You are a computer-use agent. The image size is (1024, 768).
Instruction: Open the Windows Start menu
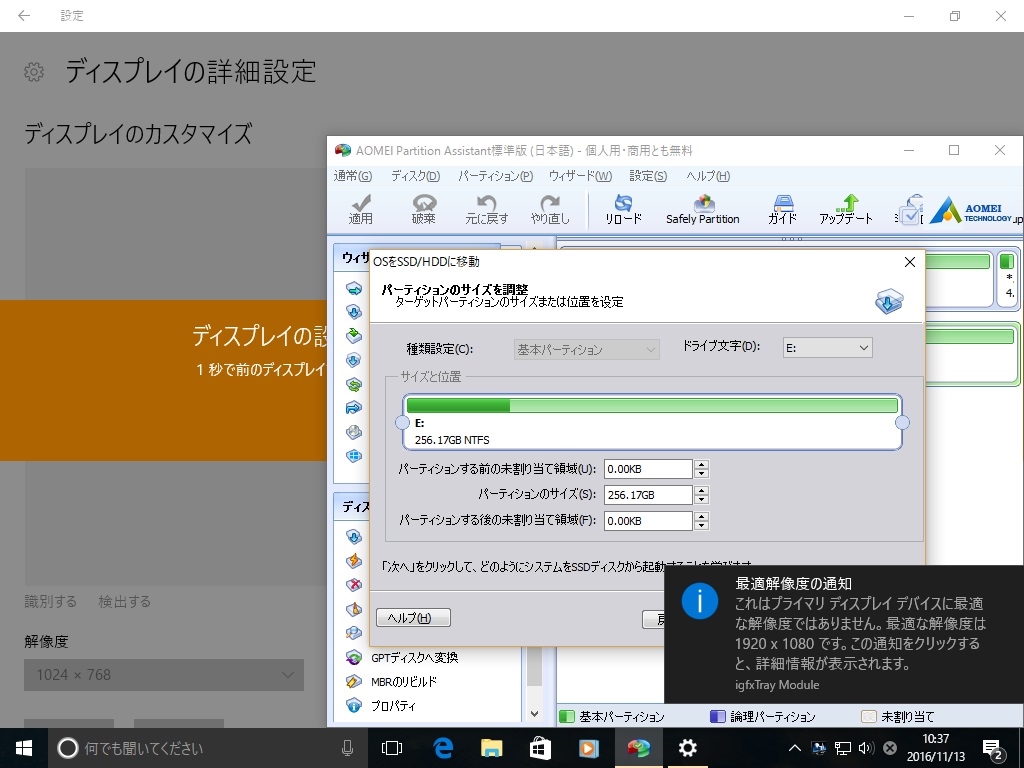pos(24,748)
